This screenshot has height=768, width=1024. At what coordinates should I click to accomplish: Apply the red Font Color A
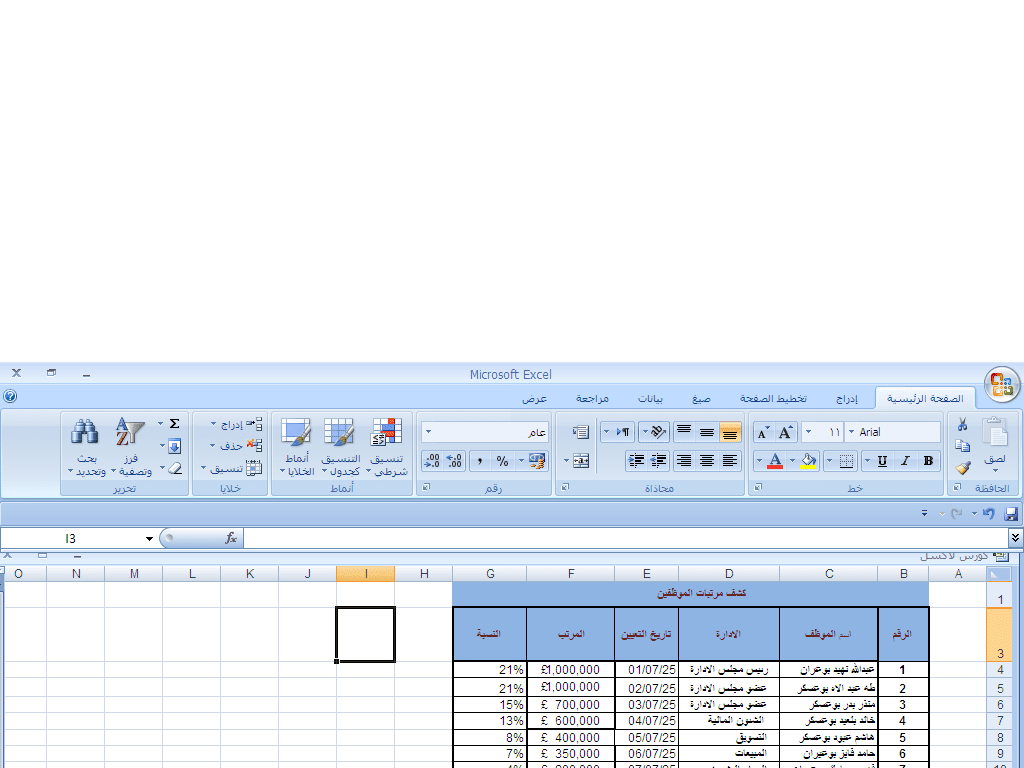pos(775,461)
